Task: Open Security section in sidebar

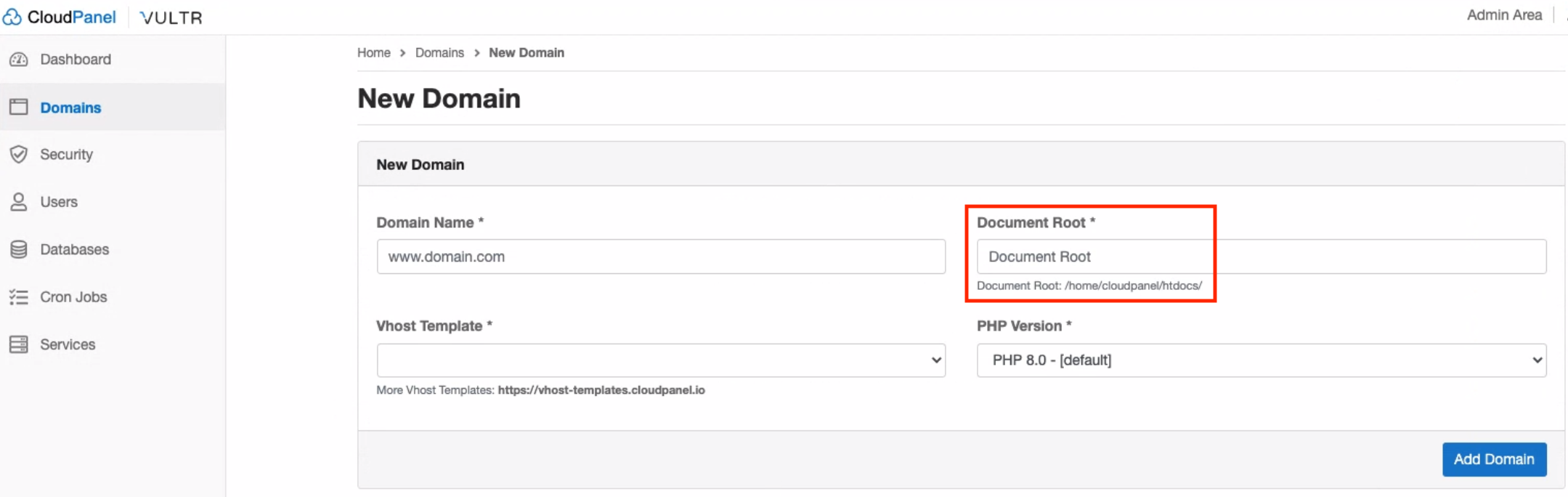Action: [x=66, y=154]
